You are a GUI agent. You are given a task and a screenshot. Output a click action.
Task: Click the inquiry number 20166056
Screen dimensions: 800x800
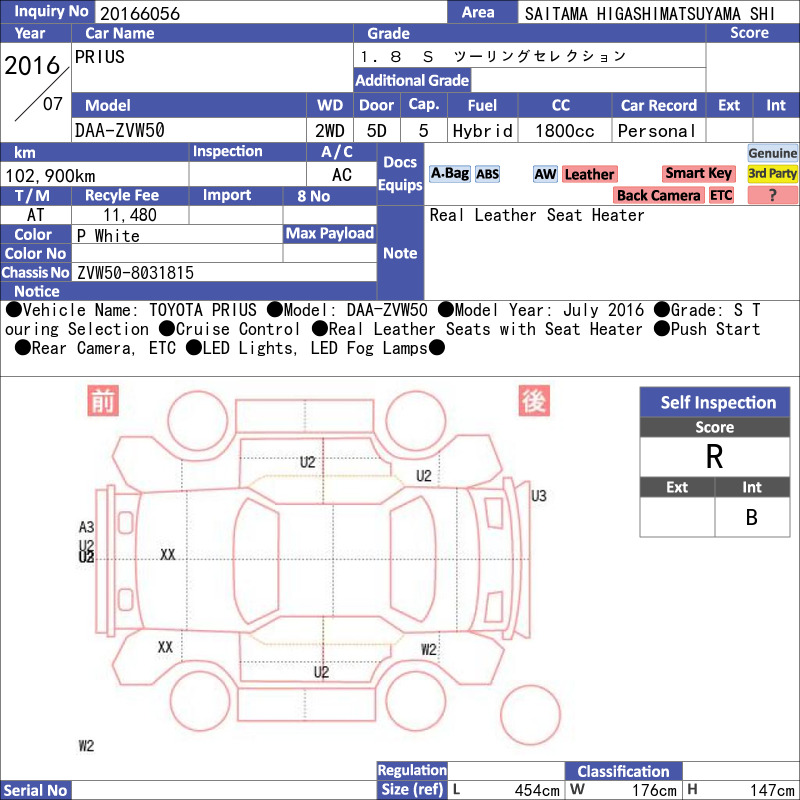click(140, 13)
